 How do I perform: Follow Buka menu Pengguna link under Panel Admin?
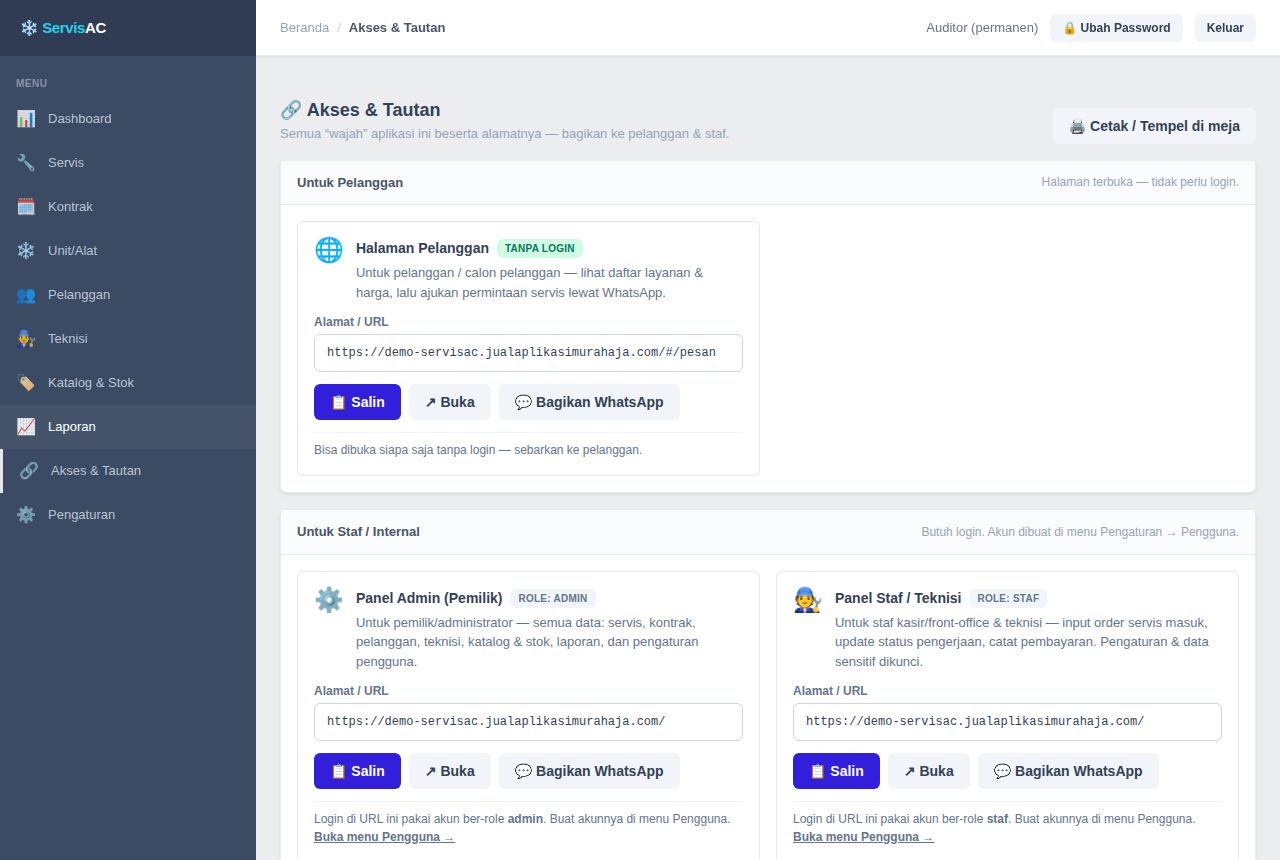[x=384, y=837]
